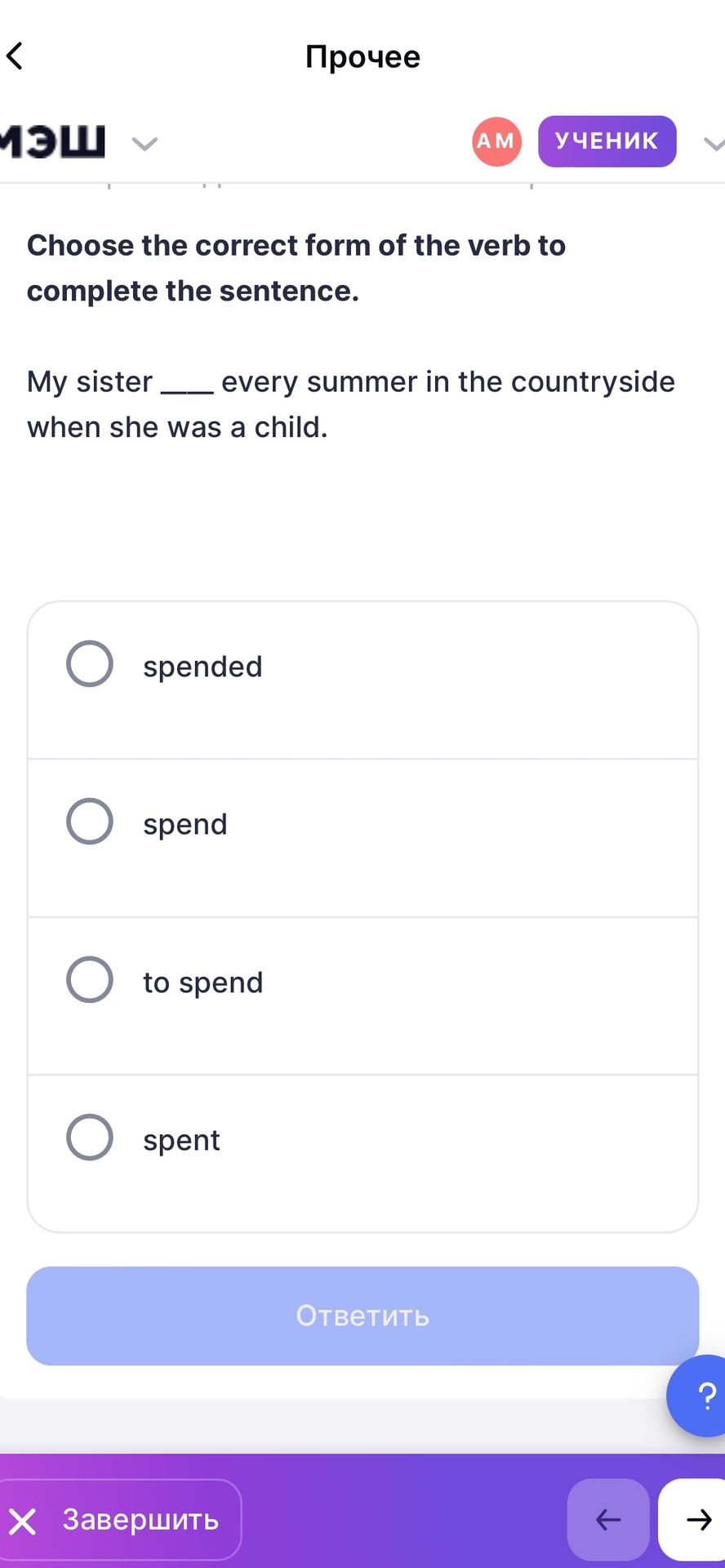Screen dimensions: 725x1568
Task: Tap the sentence with the blank gap
Action: (351, 404)
